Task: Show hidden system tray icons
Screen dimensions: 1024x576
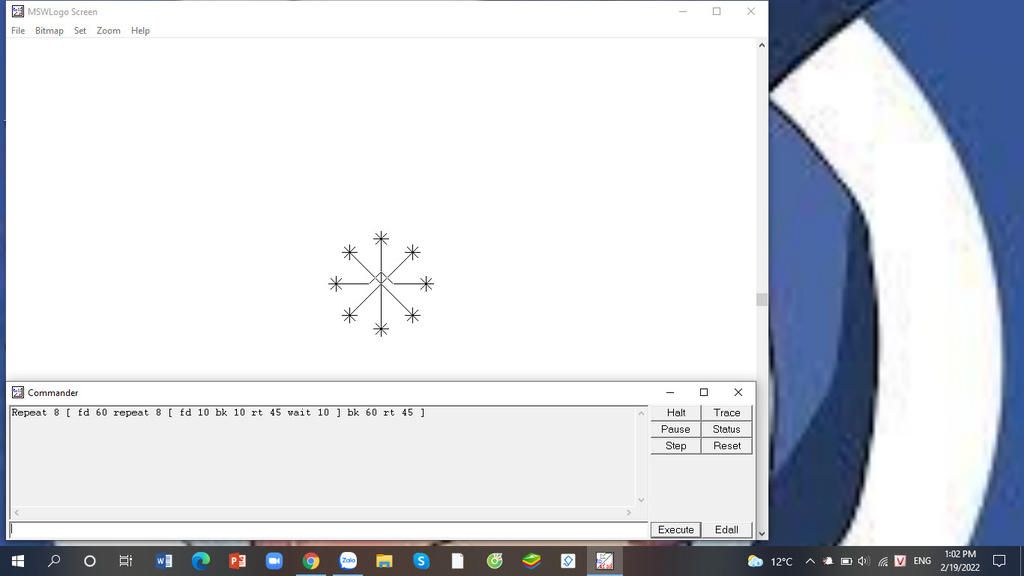Action: pyautogui.click(x=810, y=562)
